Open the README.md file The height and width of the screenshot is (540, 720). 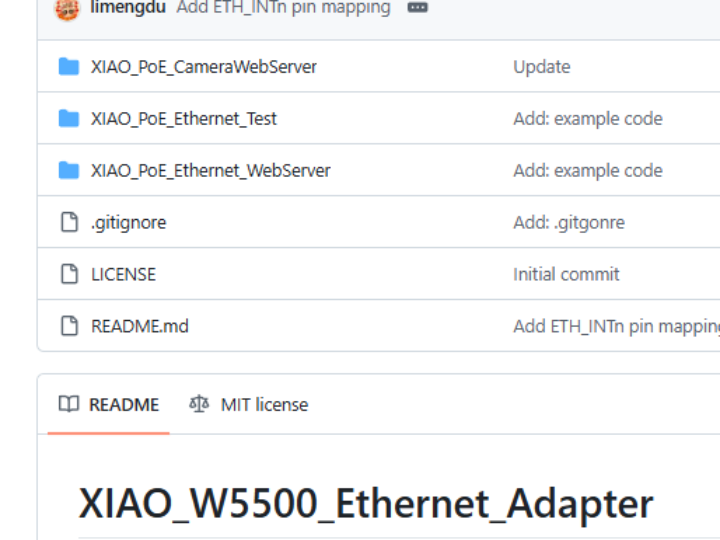click(x=139, y=326)
